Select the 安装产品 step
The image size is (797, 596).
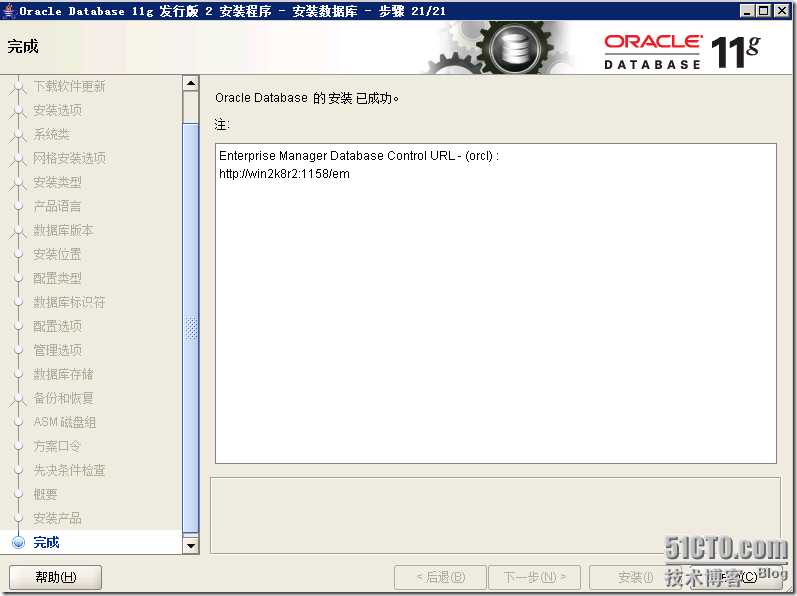pos(57,518)
